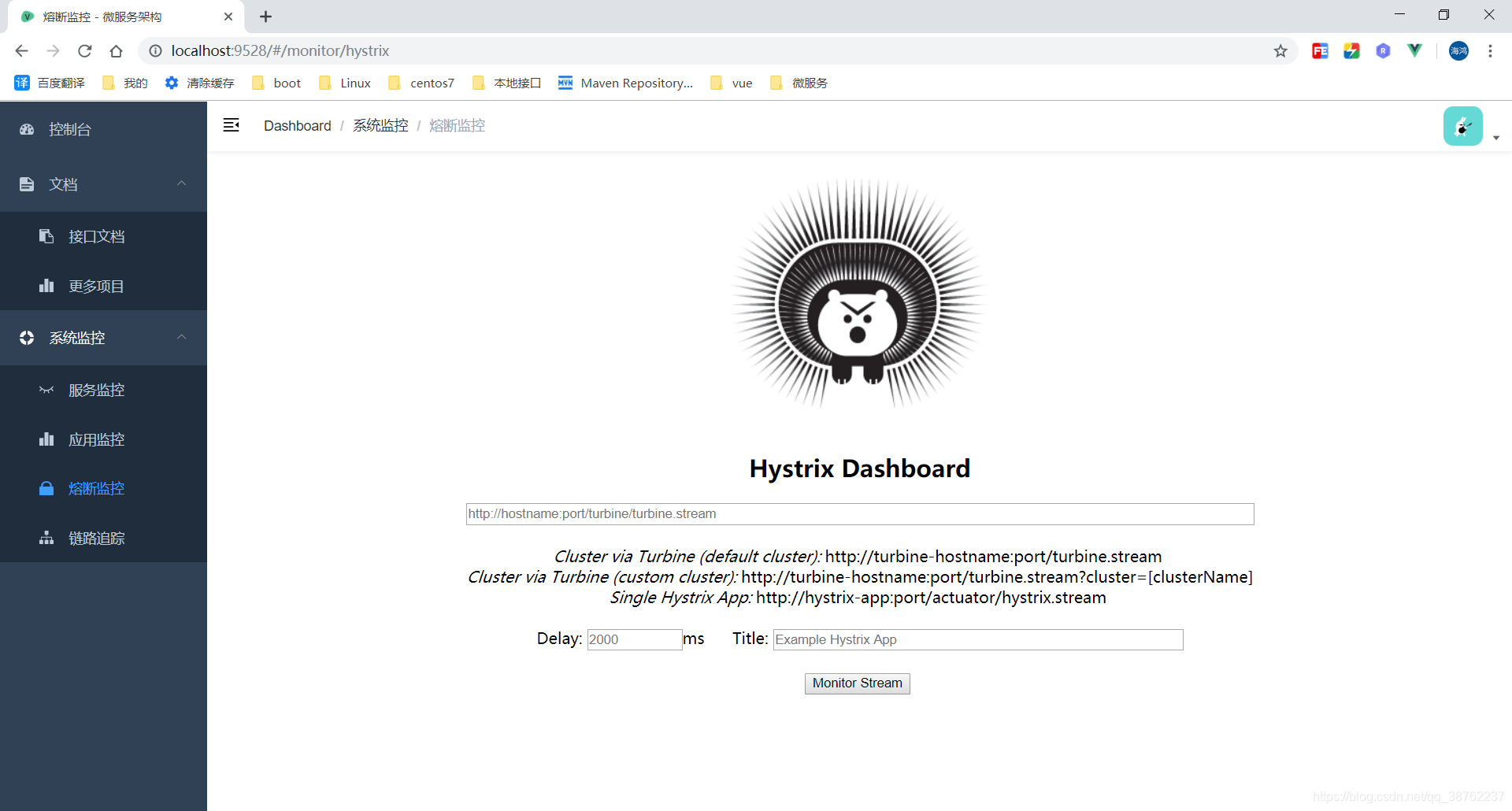This screenshot has height=811, width=1512.
Task: Collapse the 系统监控 submenu chevron
Action: point(182,337)
